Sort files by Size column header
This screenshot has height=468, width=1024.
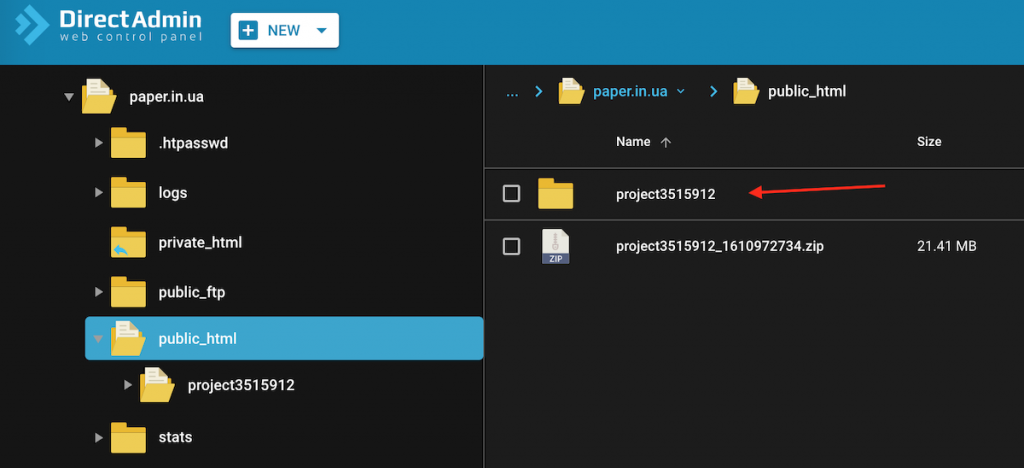tap(928, 142)
